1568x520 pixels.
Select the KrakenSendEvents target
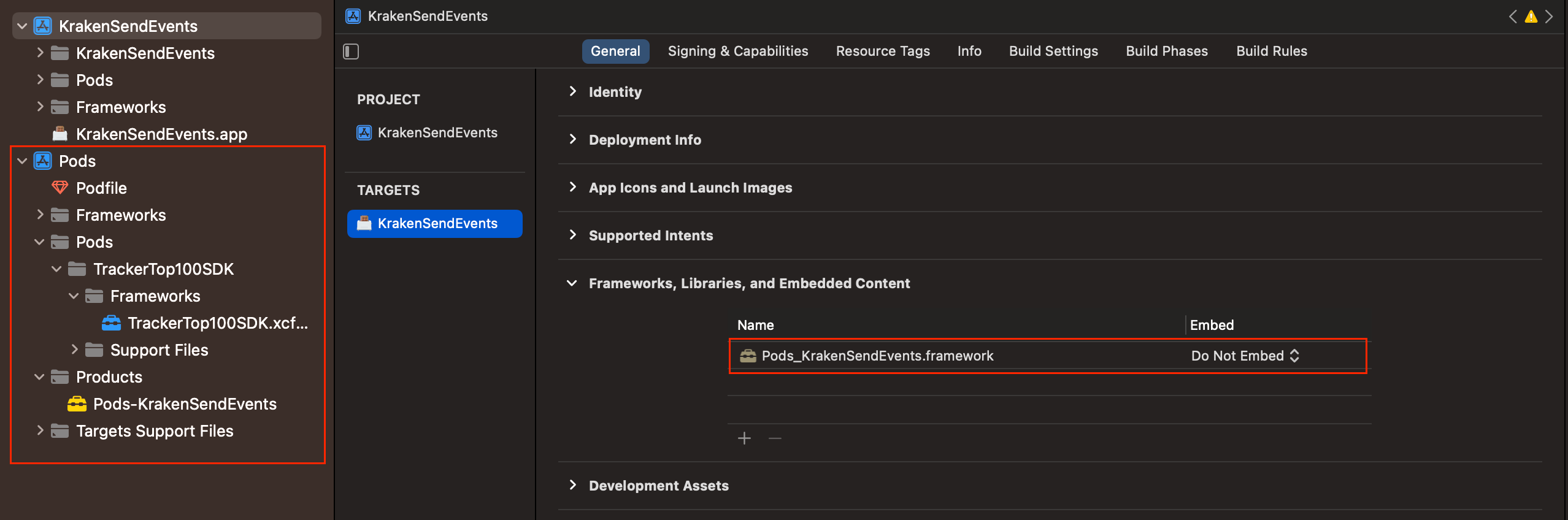[437, 223]
